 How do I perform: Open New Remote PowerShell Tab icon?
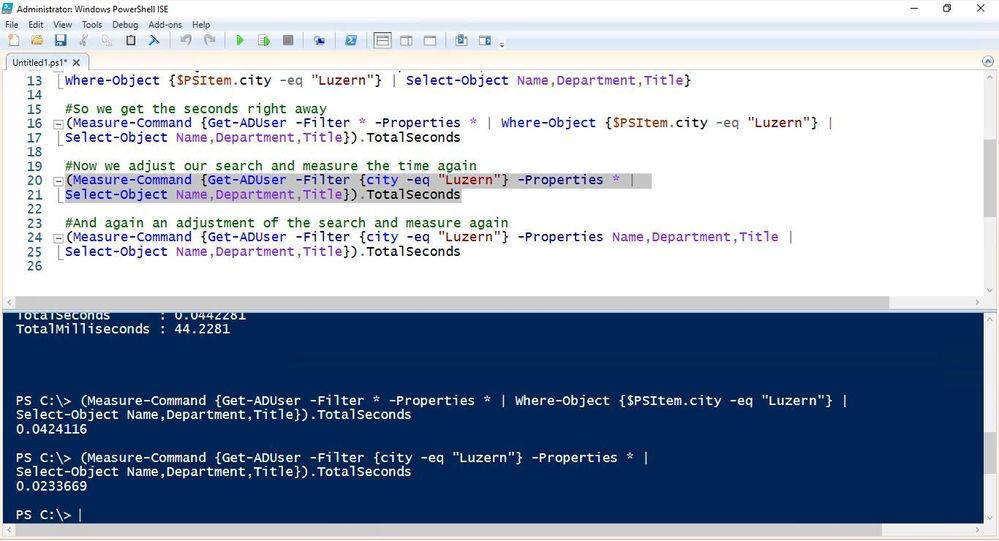(319, 41)
